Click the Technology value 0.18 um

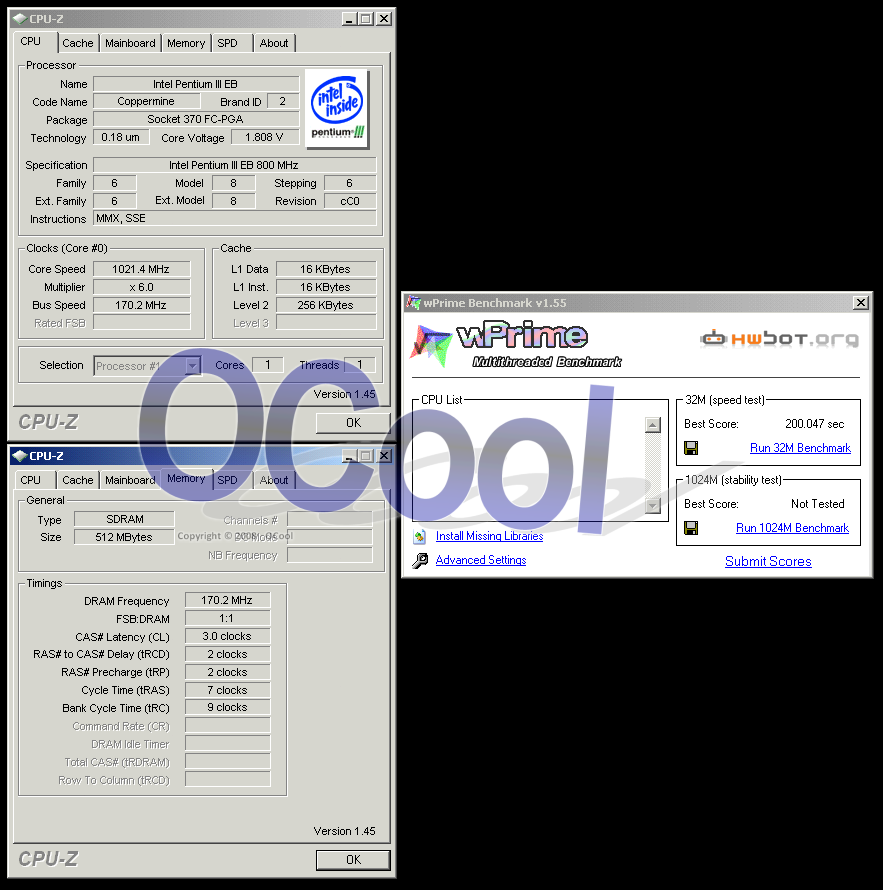point(121,137)
